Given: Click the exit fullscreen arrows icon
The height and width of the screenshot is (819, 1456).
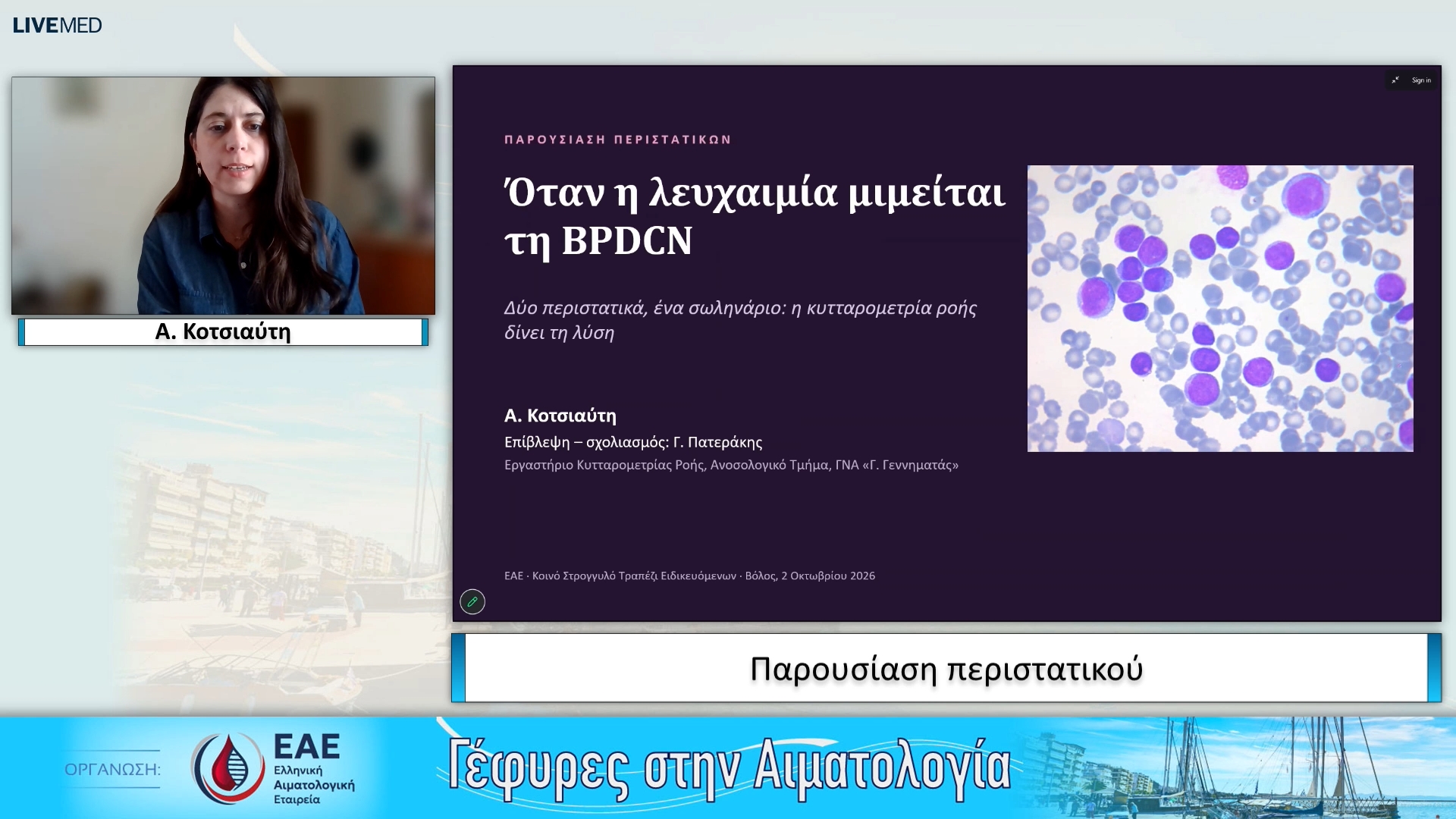Looking at the screenshot, I should [1395, 80].
